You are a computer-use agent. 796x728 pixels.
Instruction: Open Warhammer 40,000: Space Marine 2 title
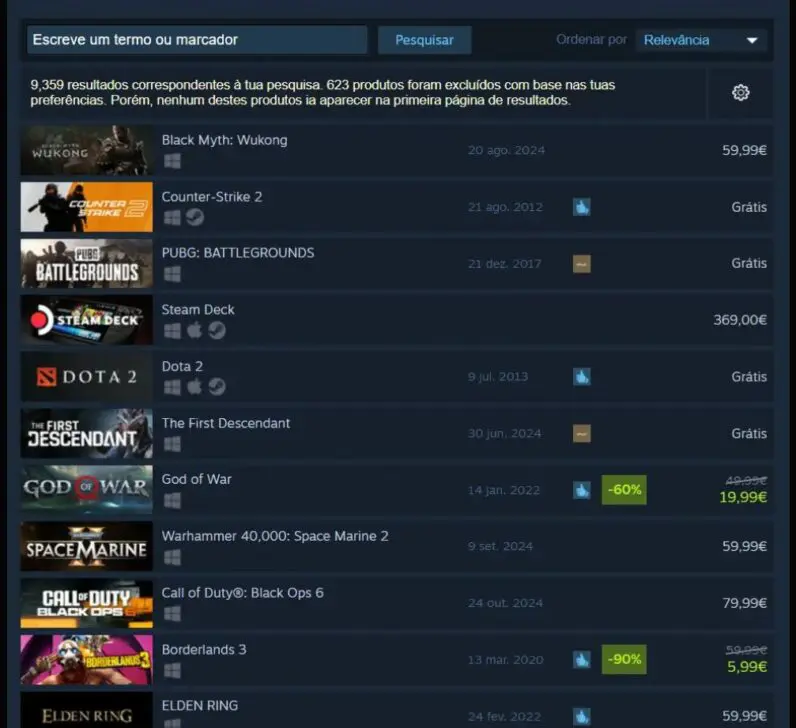click(275, 536)
